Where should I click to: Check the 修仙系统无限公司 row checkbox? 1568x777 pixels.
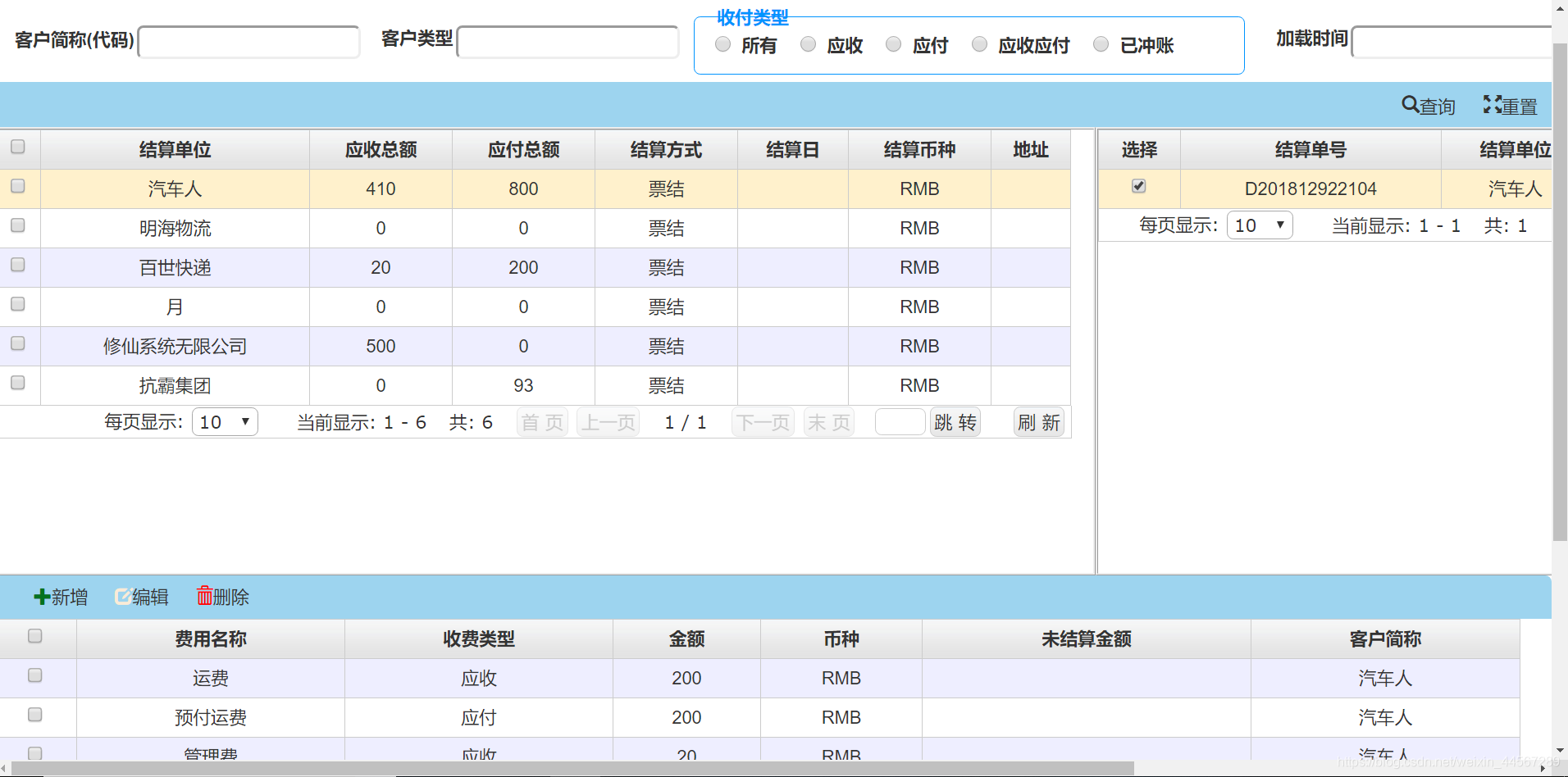pos(18,343)
